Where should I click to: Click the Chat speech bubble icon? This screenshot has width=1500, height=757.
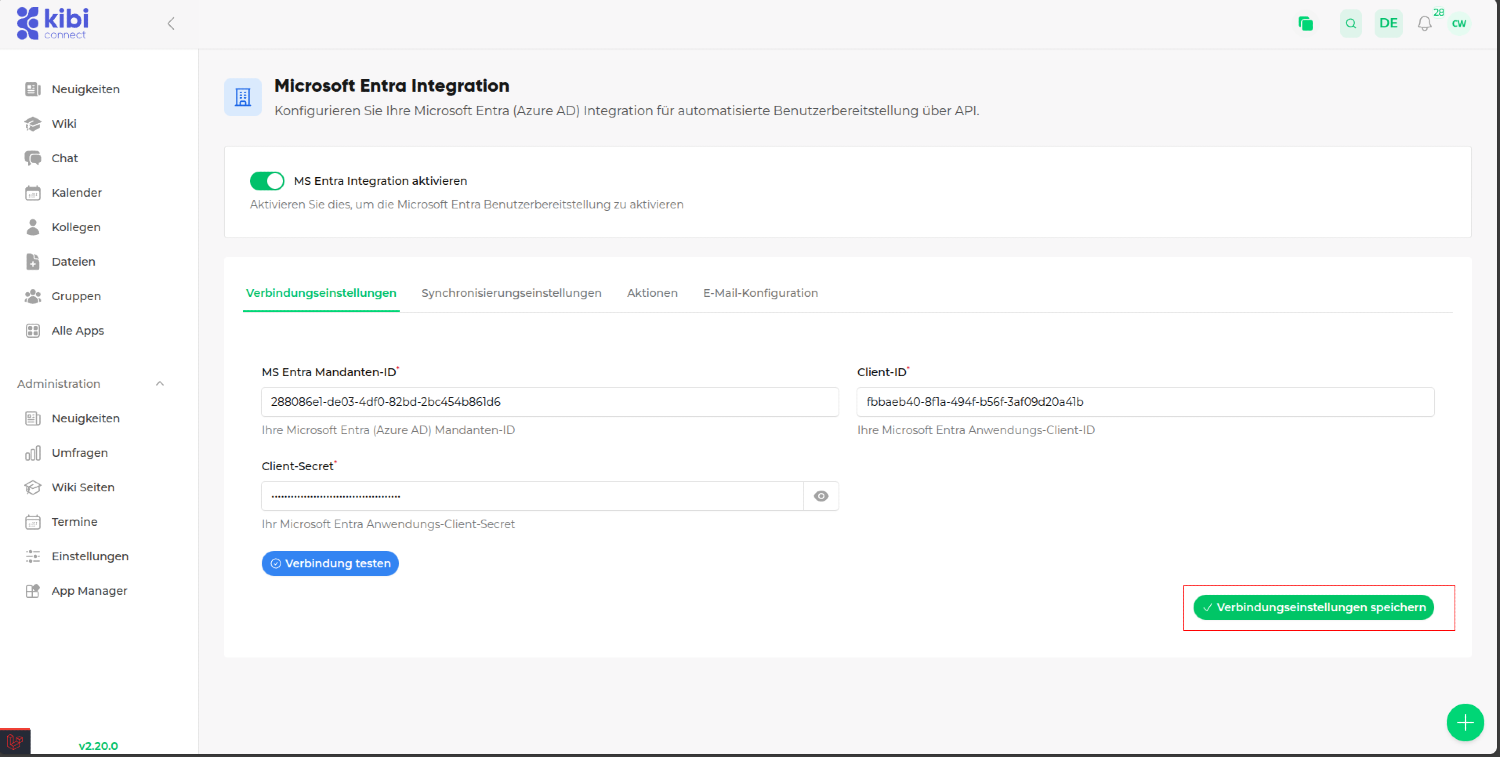(x=33, y=158)
